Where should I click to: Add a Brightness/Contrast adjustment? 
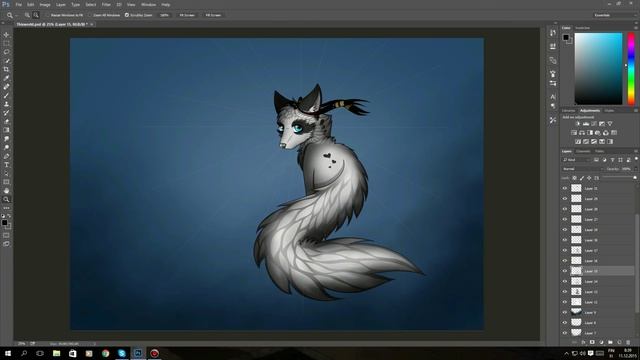(578, 124)
